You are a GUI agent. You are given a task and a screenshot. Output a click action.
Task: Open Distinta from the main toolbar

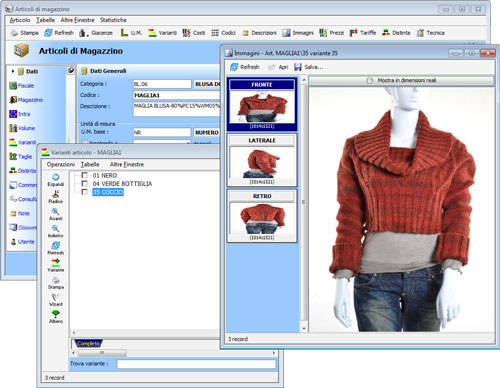tap(396, 33)
